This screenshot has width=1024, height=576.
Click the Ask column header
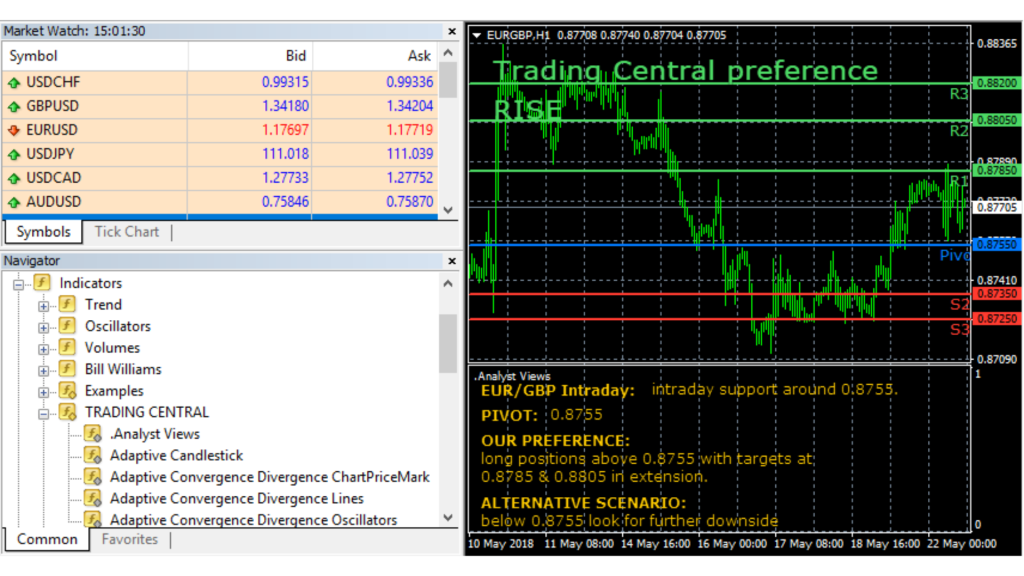375,56
